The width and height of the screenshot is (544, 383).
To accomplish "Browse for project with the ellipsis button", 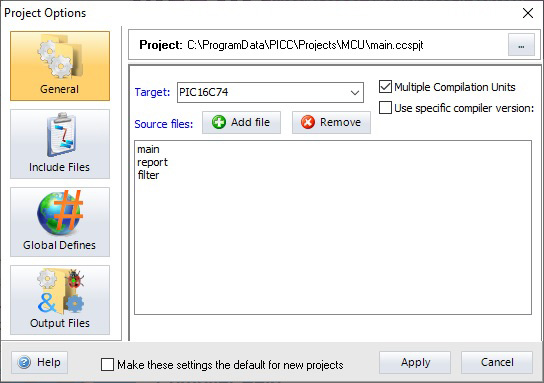I will click(x=521, y=45).
